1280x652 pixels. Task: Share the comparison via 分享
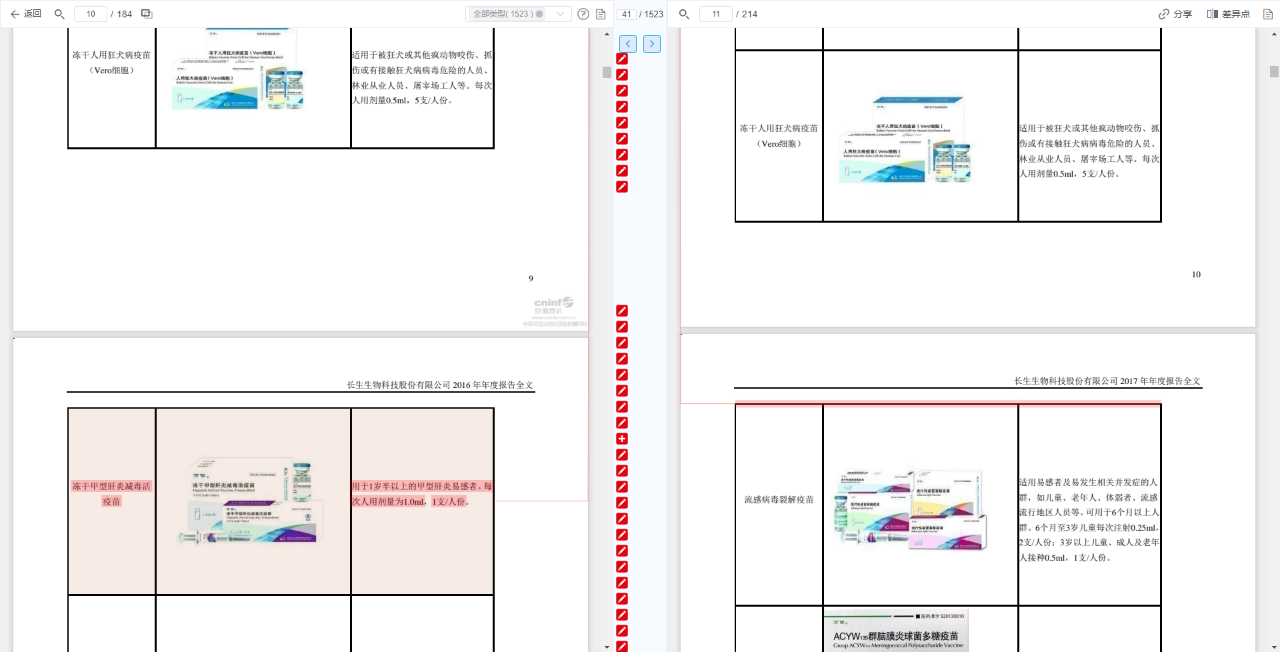(x=1175, y=14)
